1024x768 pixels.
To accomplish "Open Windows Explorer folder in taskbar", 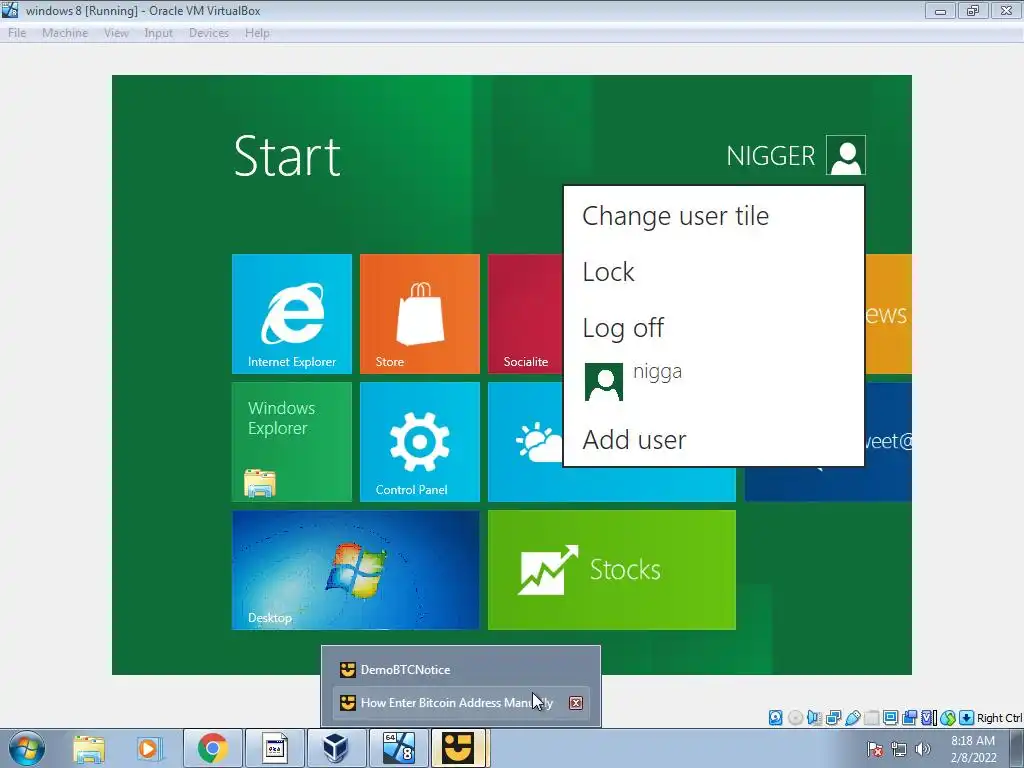I will point(89,748).
